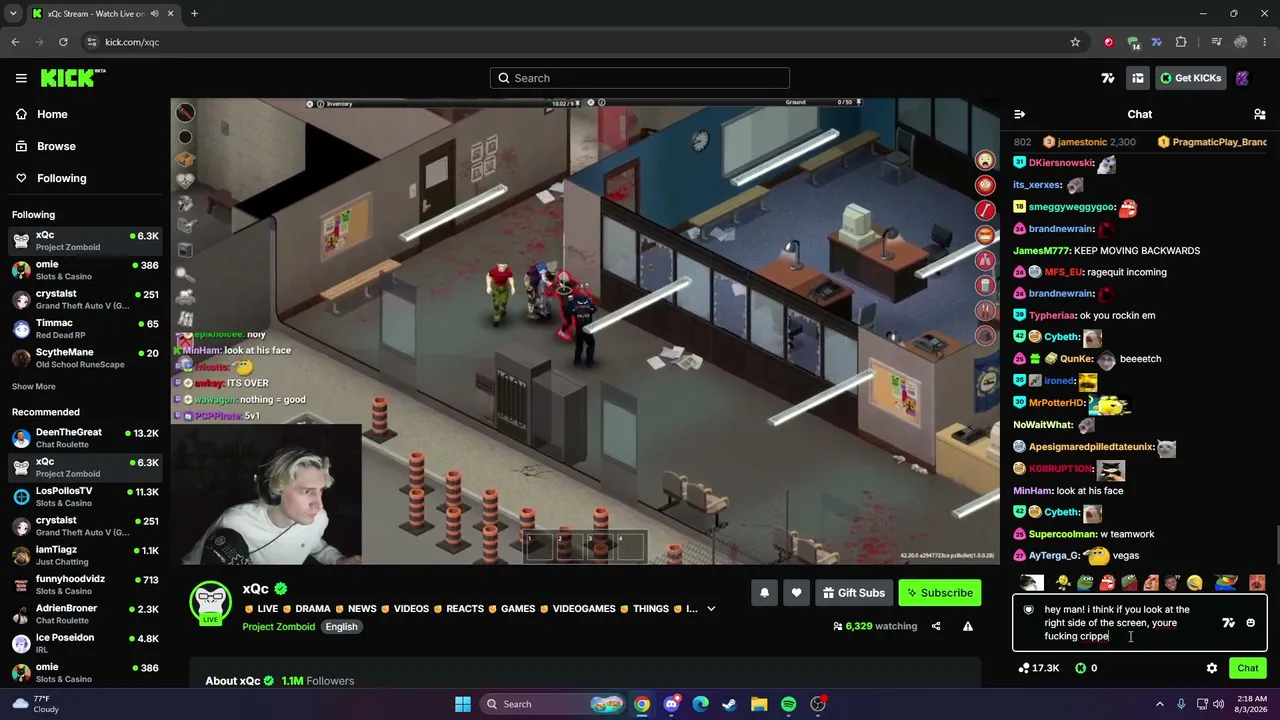
Task: Report the stream with warning icon
Action: point(968,626)
